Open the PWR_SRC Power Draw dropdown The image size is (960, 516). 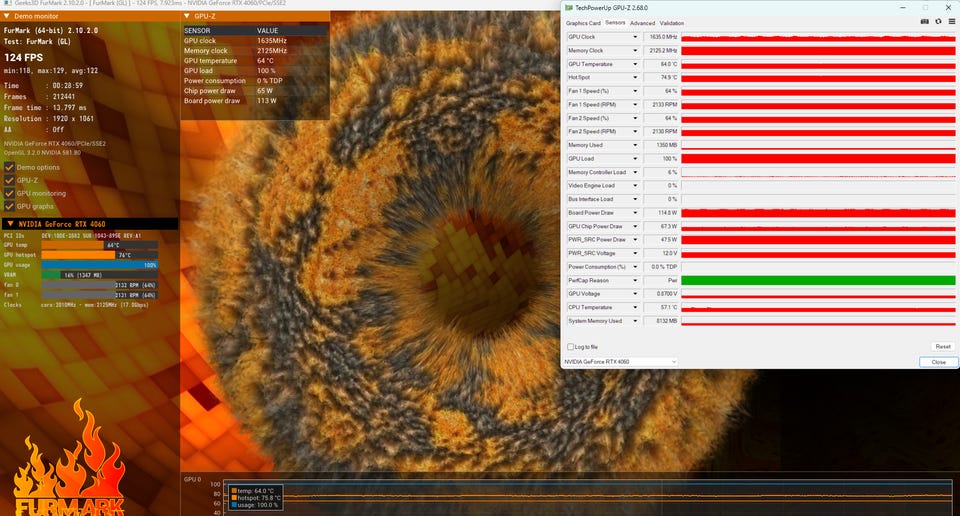coord(634,239)
